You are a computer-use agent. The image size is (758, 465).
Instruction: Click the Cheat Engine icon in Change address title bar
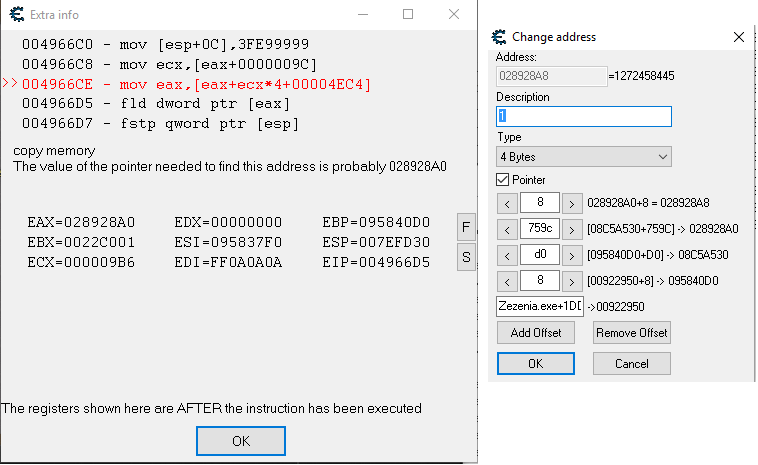[x=498, y=37]
